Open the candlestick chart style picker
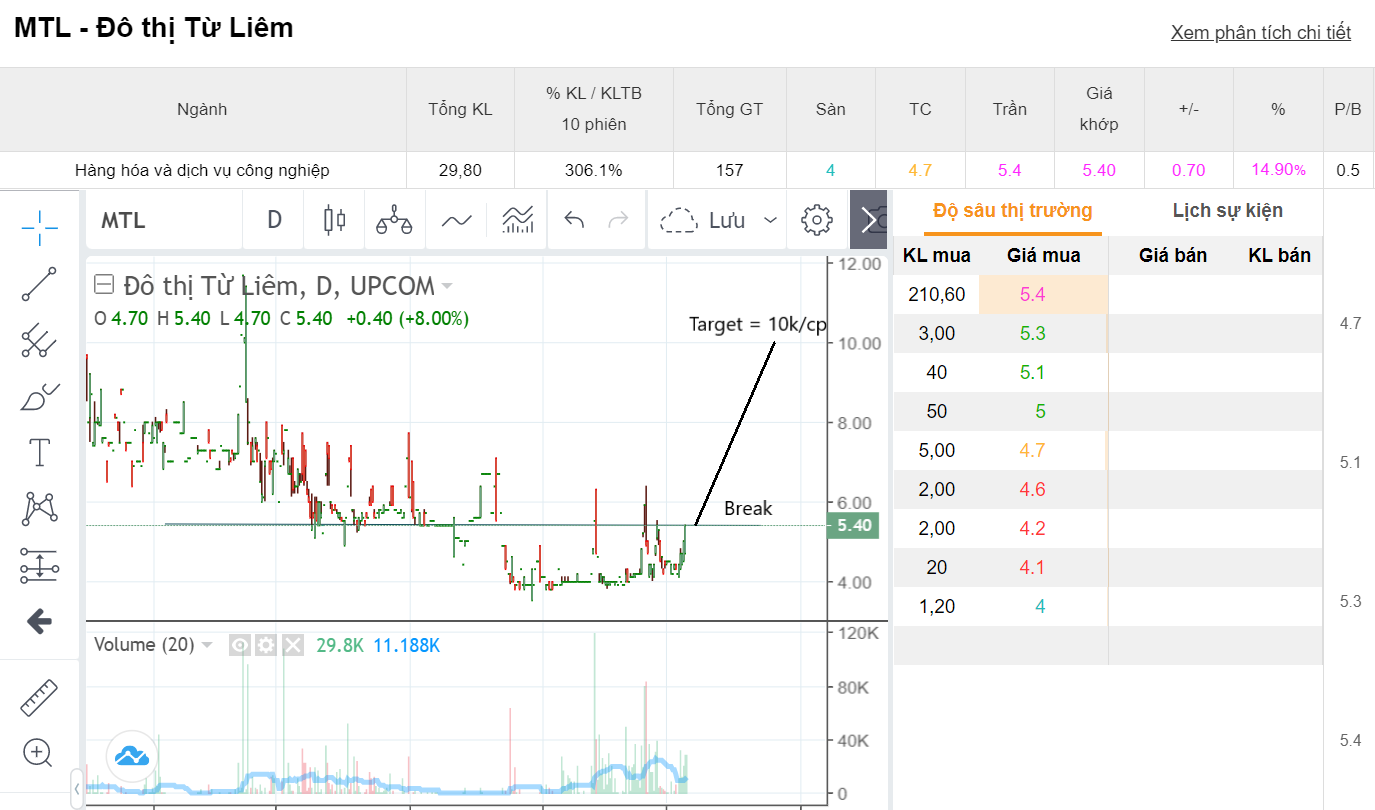The image size is (1375, 810). (334, 220)
